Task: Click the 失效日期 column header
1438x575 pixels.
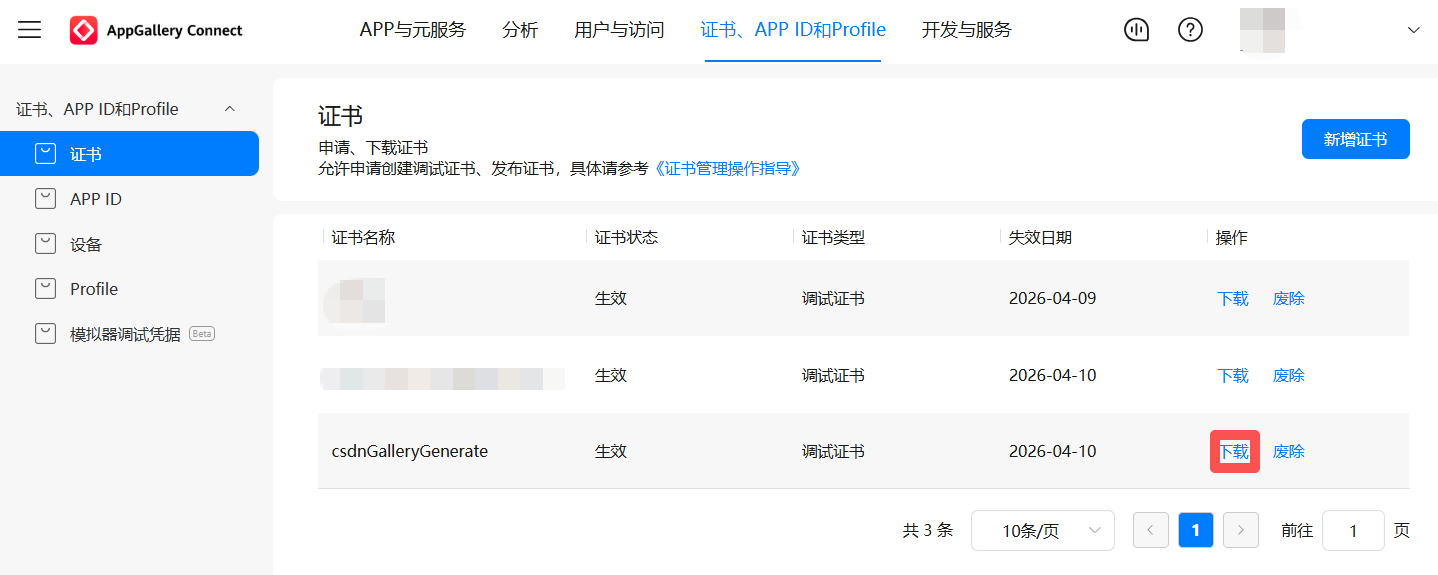Action: [1041, 237]
